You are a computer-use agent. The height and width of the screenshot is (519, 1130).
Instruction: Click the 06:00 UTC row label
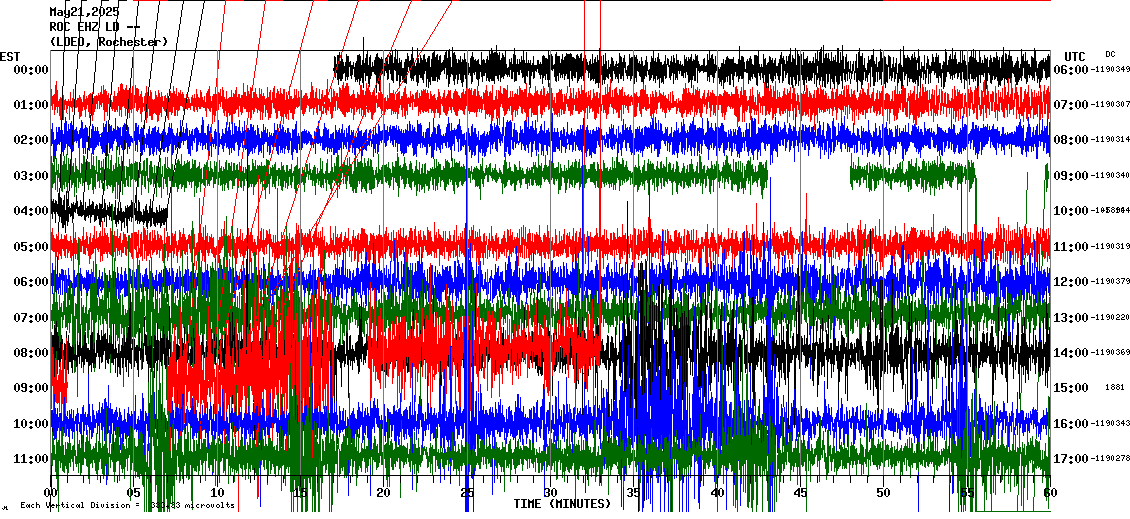pyautogui.click(x=1070, y=70)
